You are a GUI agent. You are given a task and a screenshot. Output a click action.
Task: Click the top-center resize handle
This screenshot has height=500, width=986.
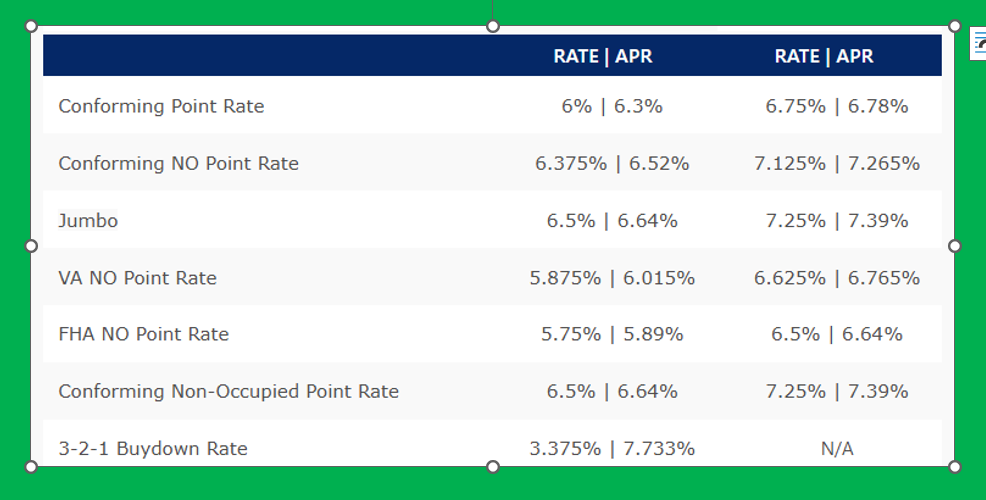point(493,26)
